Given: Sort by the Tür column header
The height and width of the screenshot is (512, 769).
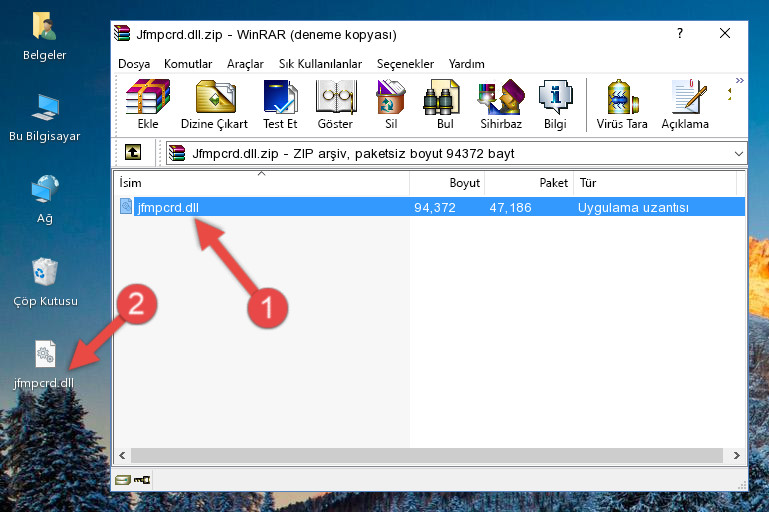Looking at the screenshot, I should click(x=655, y=183).
